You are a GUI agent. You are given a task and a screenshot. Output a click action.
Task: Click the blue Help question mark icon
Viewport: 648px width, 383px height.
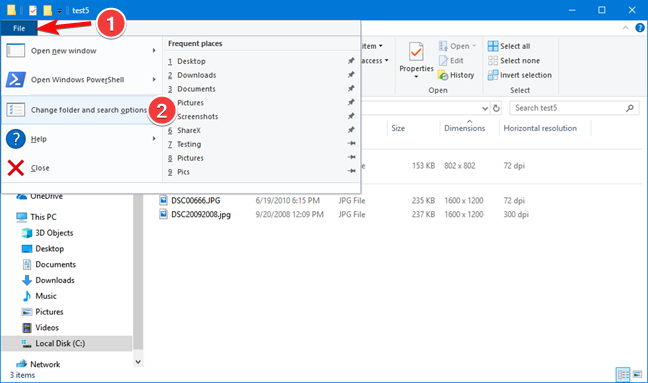pyautogui.click(x=16, y=139)
